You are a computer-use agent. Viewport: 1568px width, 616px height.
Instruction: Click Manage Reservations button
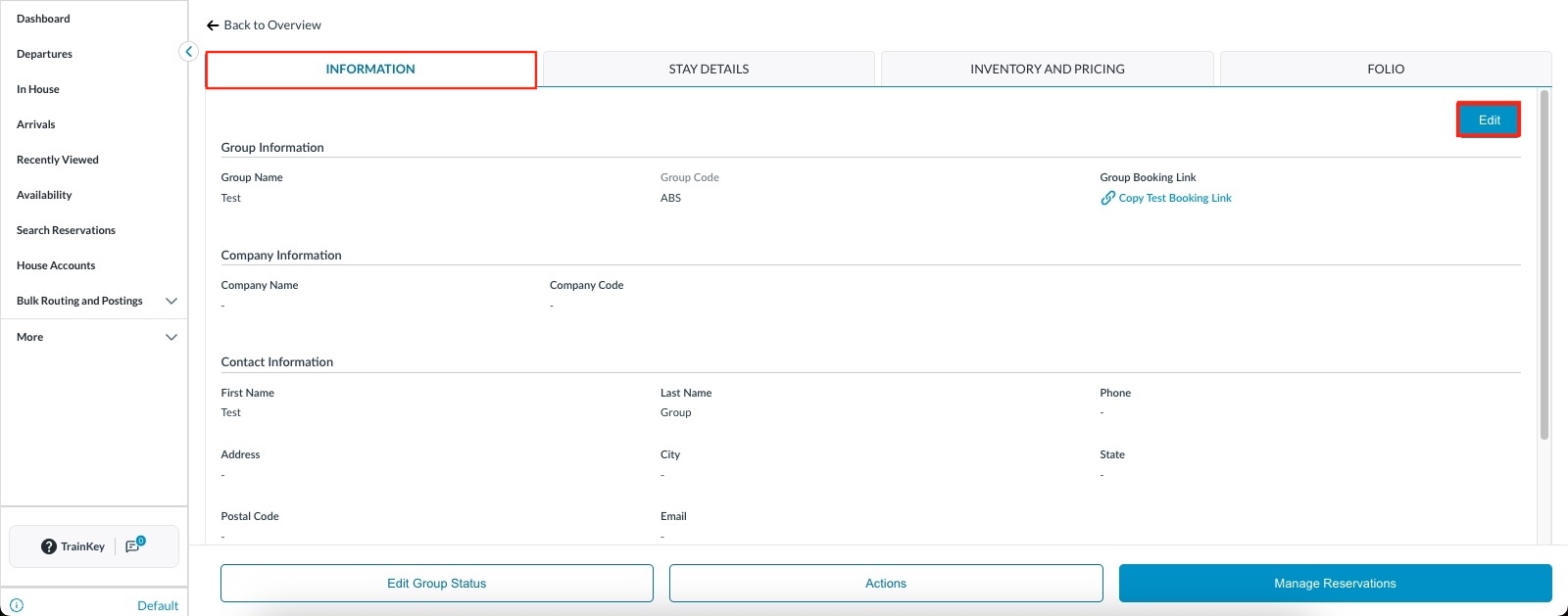(1335, 583)
